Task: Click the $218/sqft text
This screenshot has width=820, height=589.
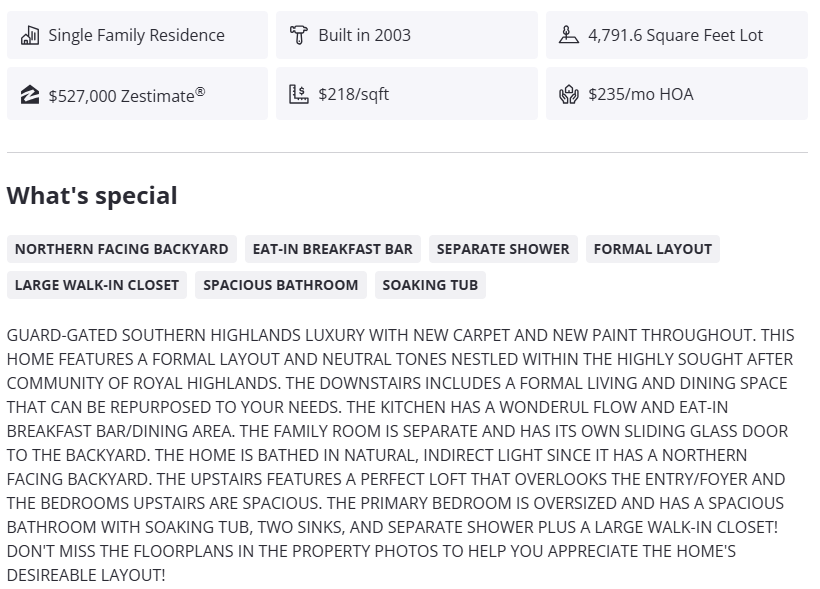Action: point(353,95)
